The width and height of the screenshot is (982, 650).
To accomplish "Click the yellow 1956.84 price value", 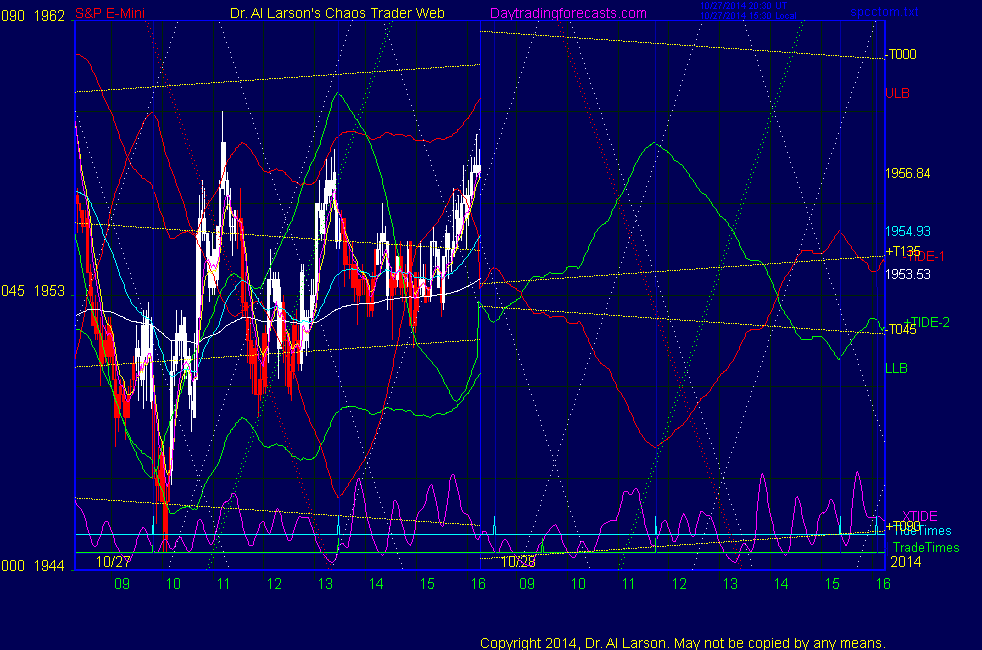I will click(908, 173).
